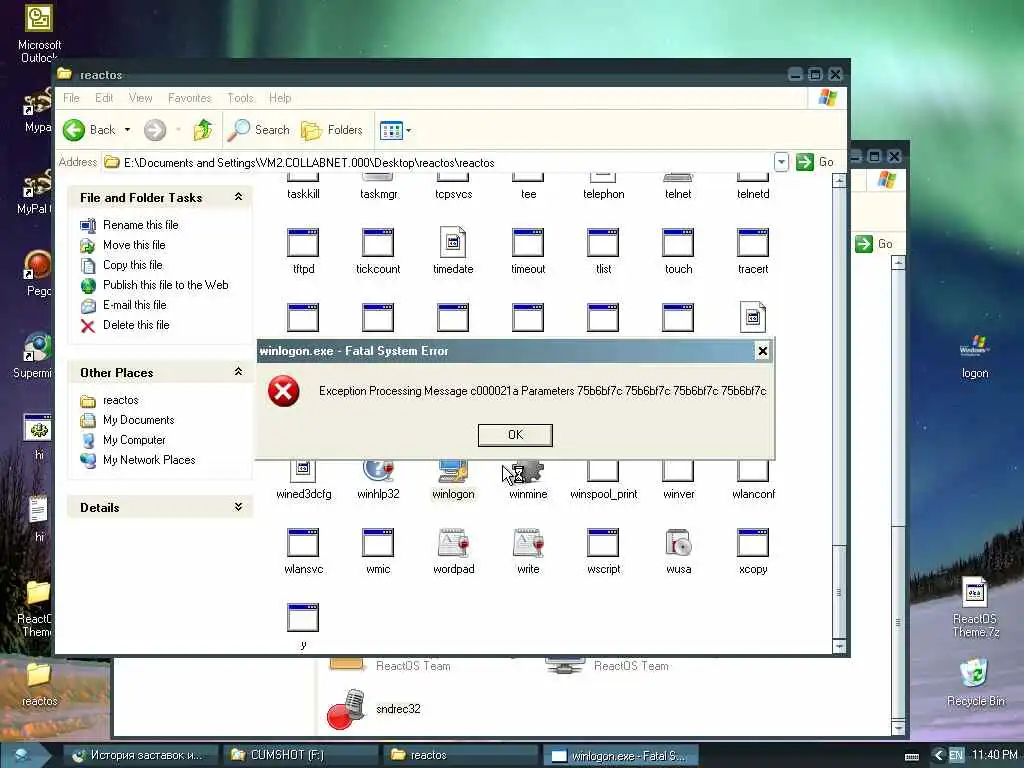Collapse the File and Folder Tasks panel
Image resolution: width=1024 pixels, height=768 pixels.
pyautogui.click(x=238, y=197)
